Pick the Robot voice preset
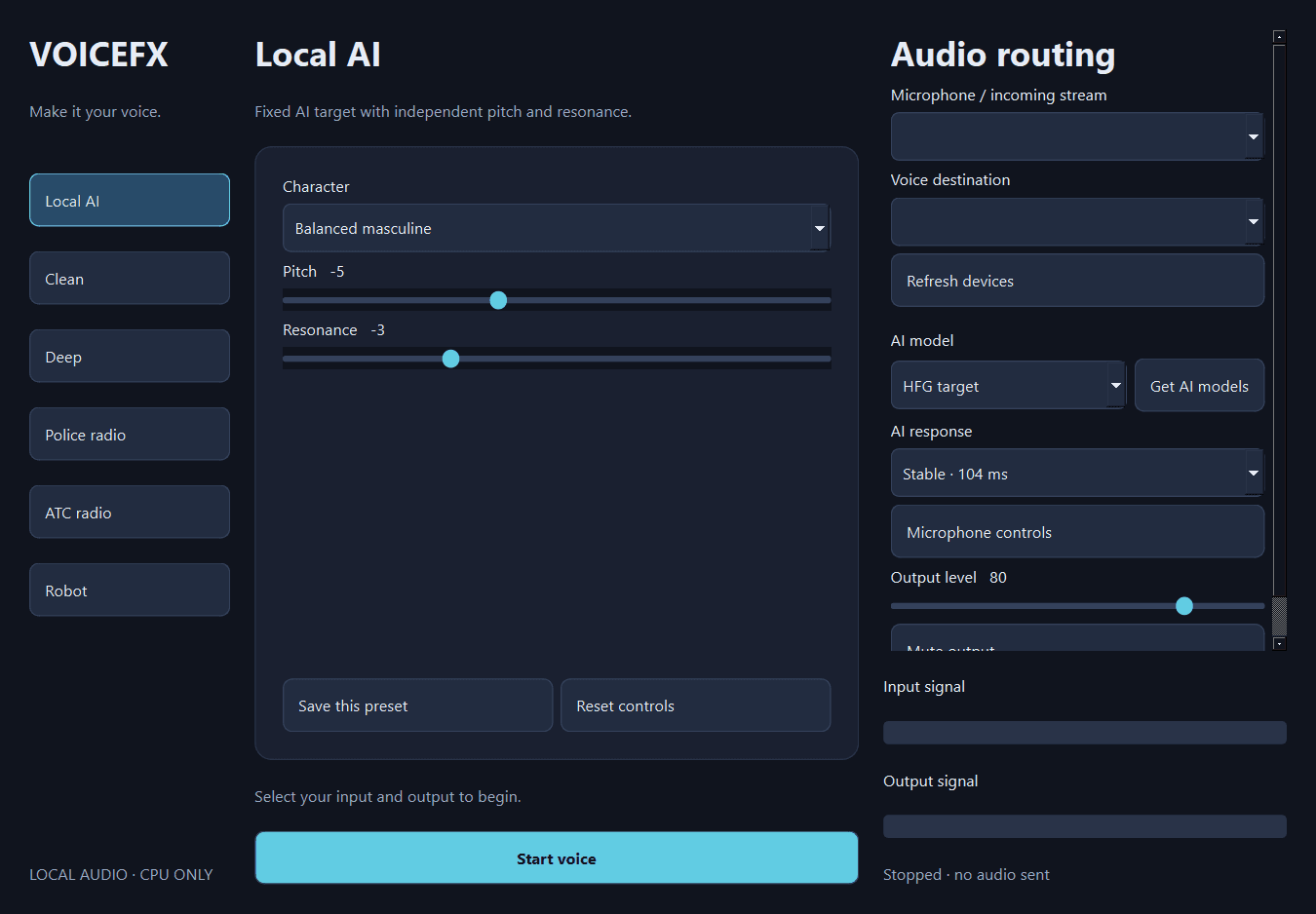This screenshot has width=1316, height=914. [130, 590]
